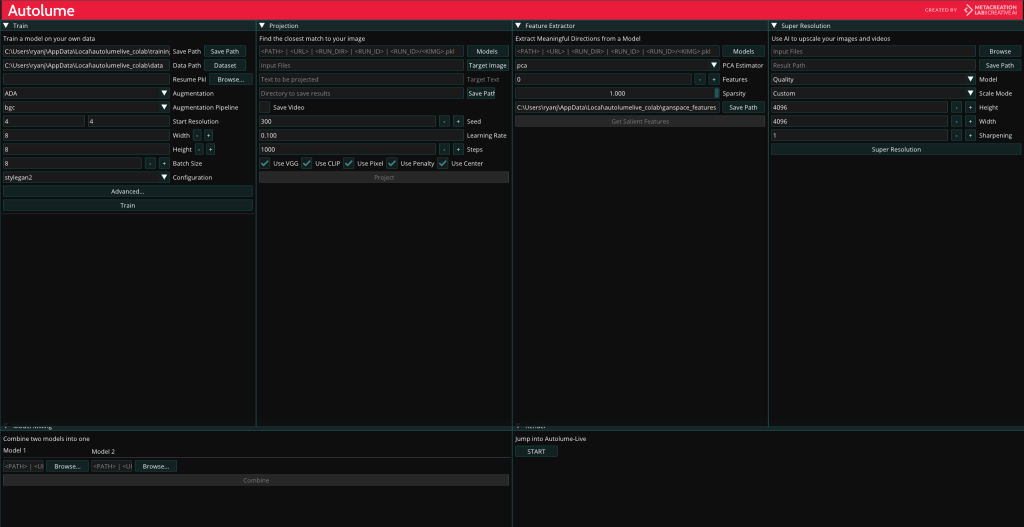Screen dimensions: 1024x527
Task: Click Browse next to Resume Pkl
Action: (230, 79)
